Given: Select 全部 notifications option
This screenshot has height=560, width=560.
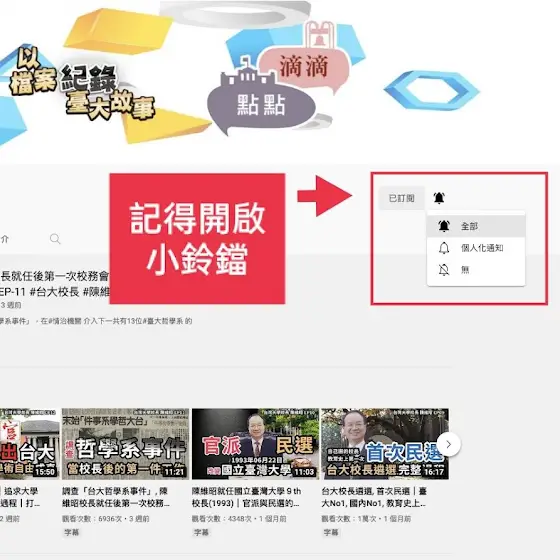Looking at the screenshot, I should point(476,226).
